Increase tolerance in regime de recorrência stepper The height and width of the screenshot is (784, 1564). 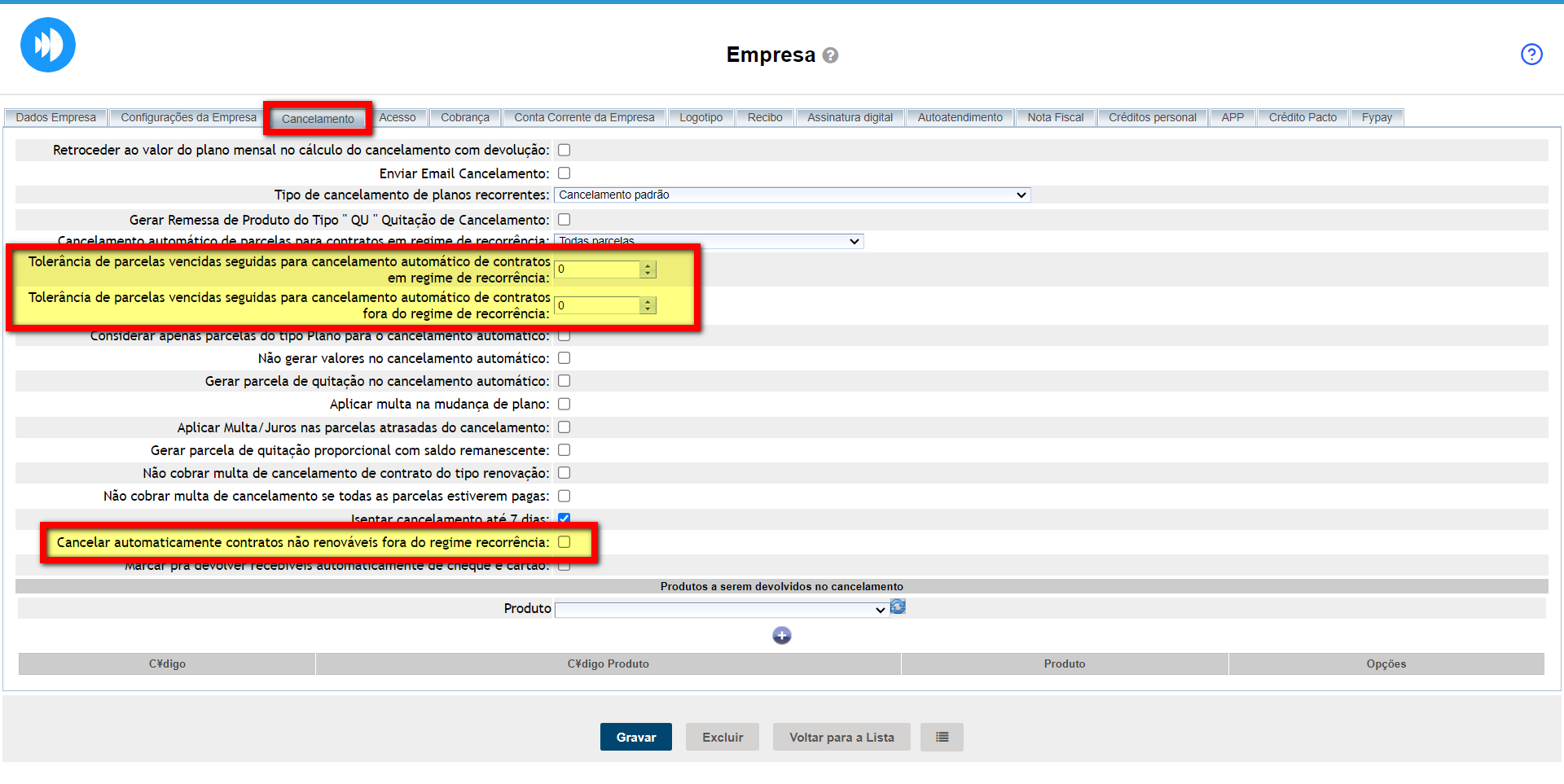tap(648, 265)
